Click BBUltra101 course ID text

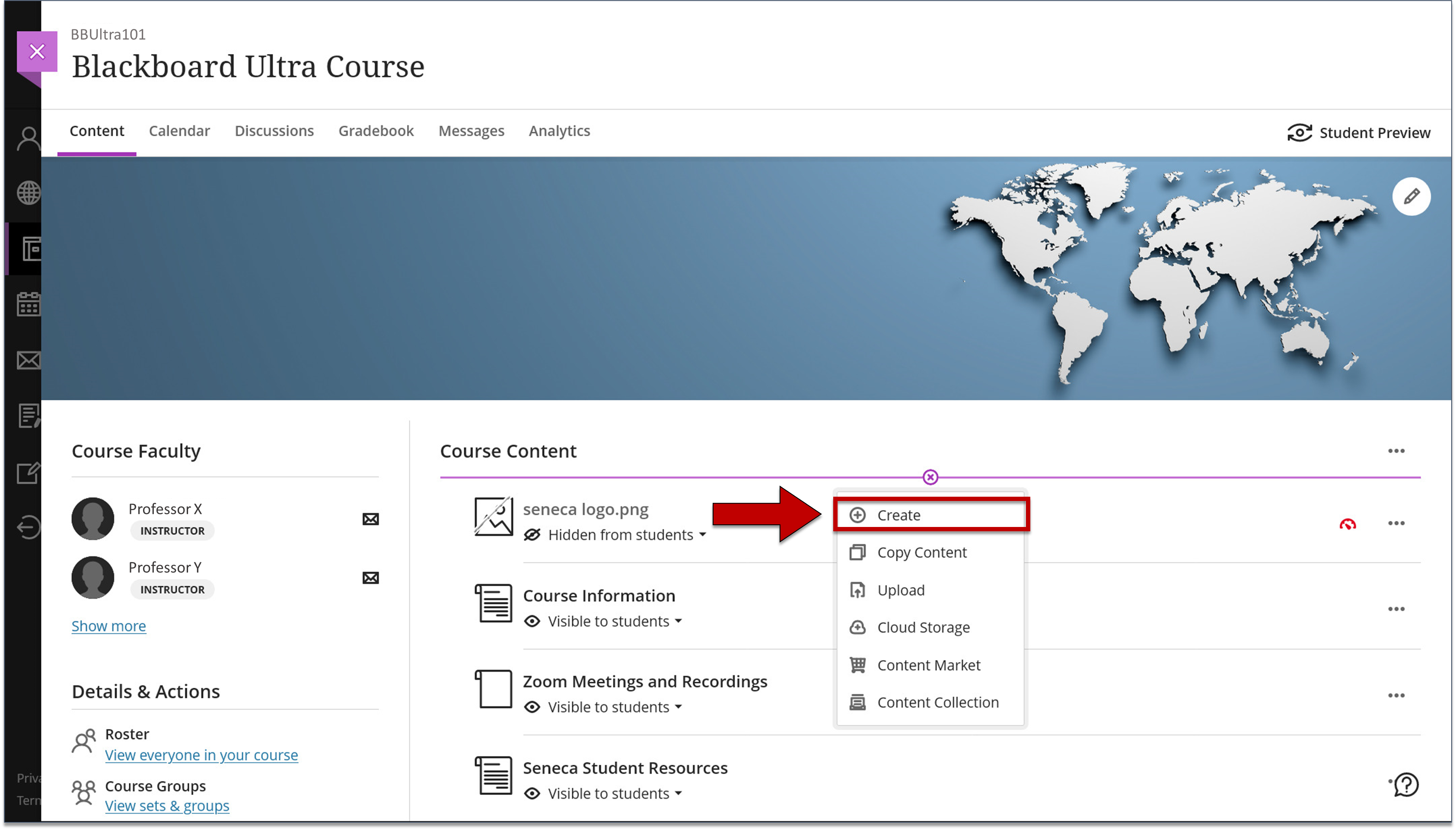pyautogui.click(x=108, y=34)
